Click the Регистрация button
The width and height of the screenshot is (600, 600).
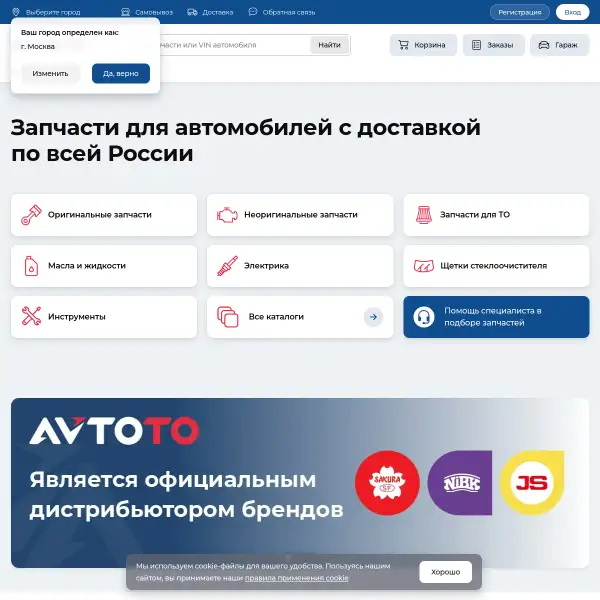coord(520,12)
